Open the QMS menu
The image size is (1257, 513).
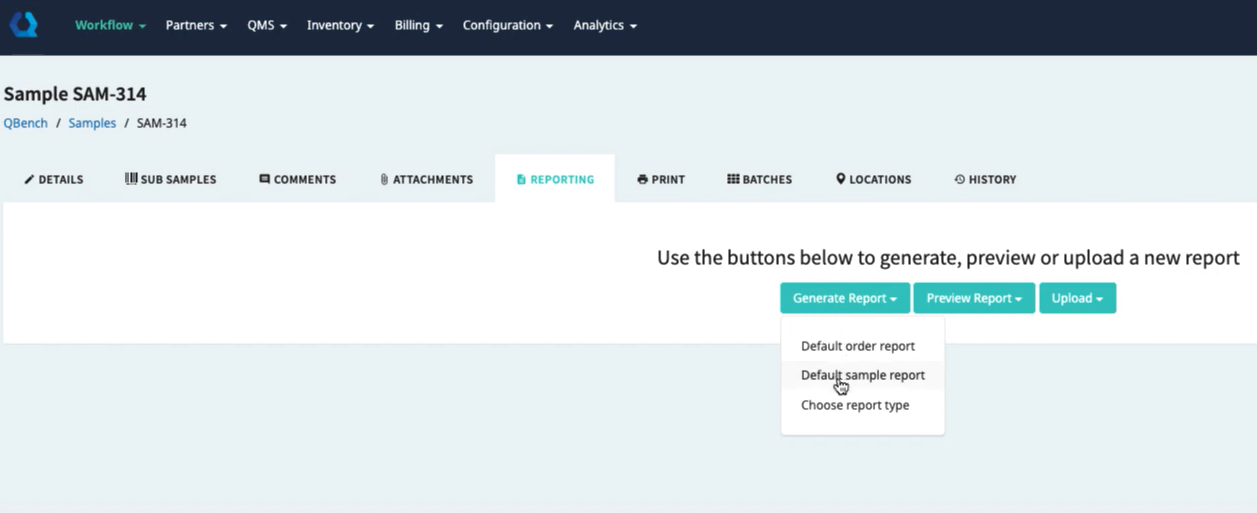[x=267, y=25]
